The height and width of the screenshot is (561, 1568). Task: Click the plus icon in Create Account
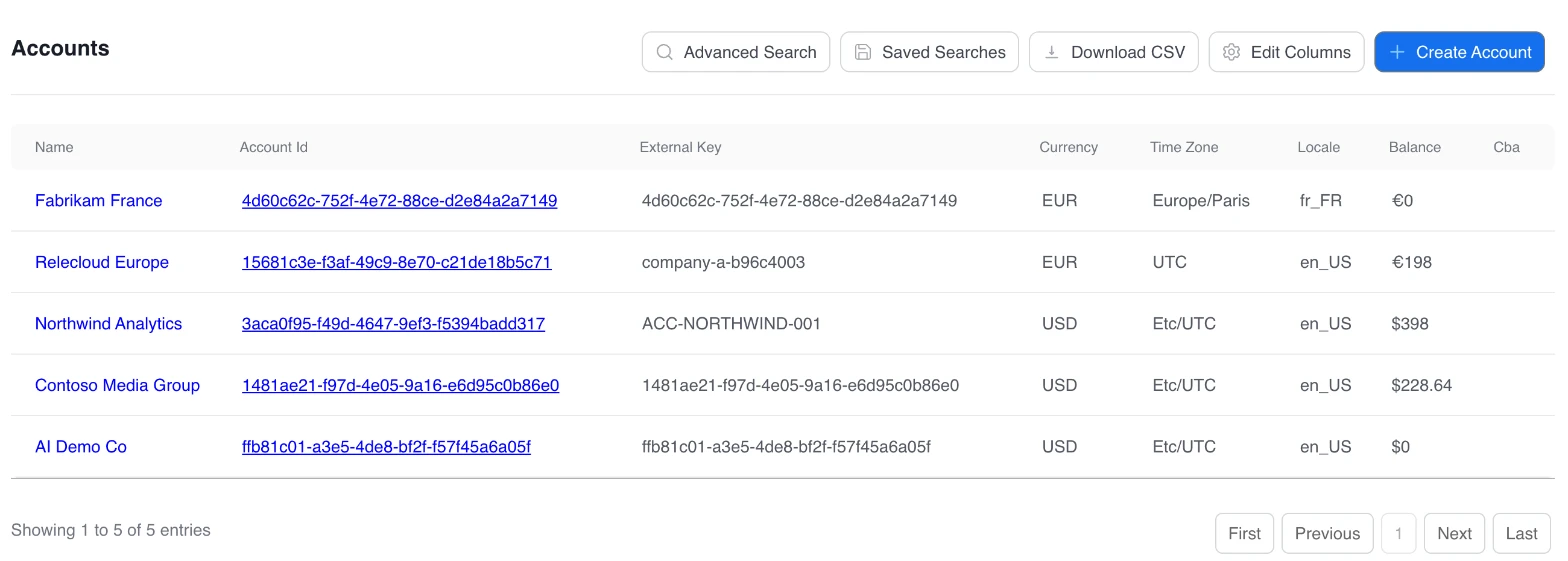(x=1397, y=52)
